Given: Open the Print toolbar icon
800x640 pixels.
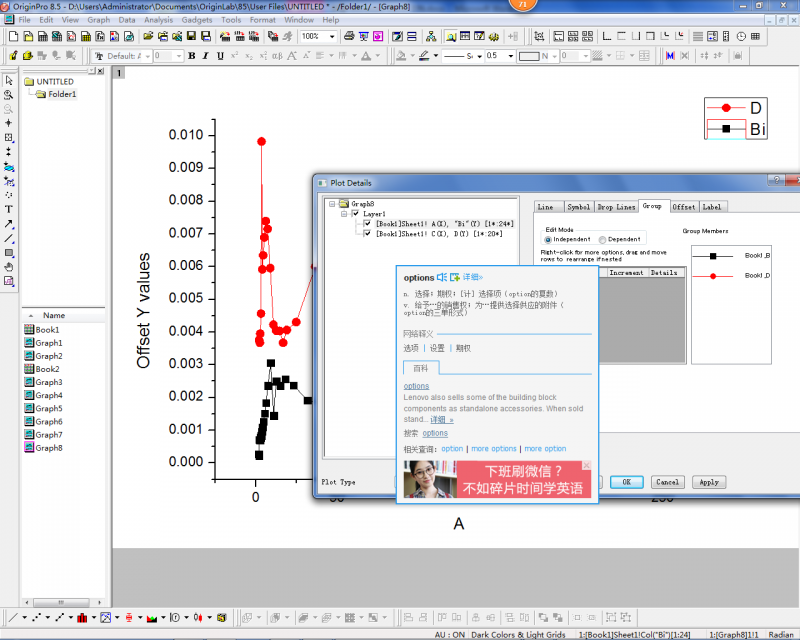Looking at the screenshot, I should [x=349, y=36].
